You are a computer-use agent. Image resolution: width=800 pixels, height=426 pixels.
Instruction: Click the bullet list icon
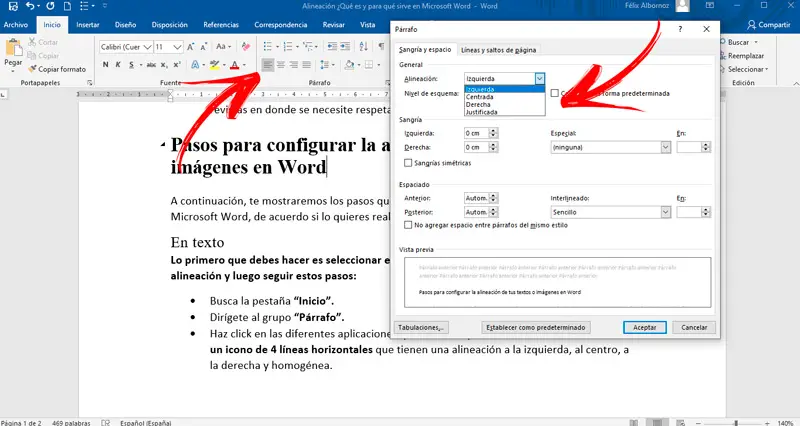coord(267,46)
